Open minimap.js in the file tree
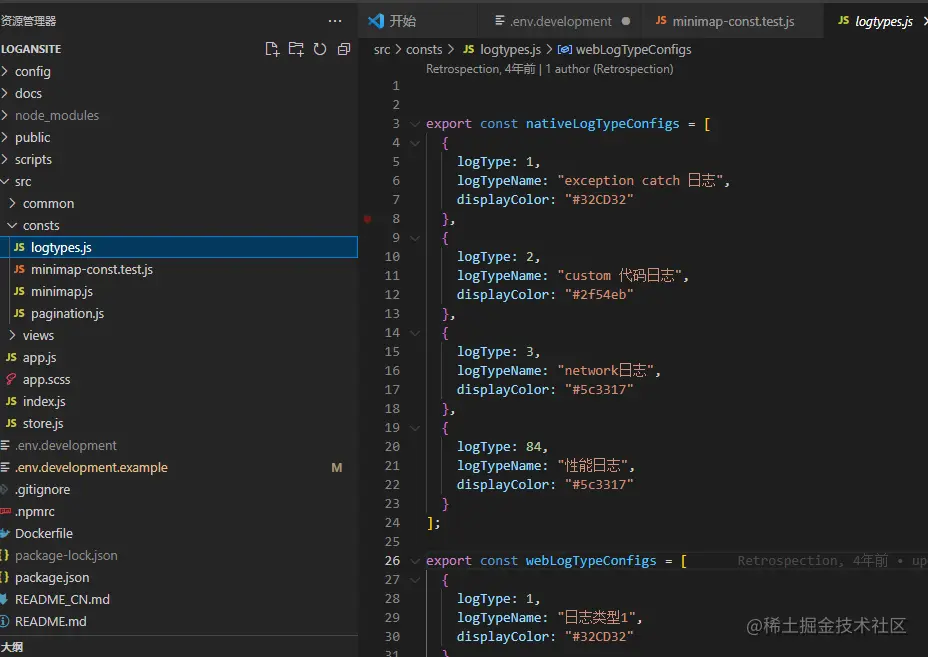Viewport: 928px width, 657px height. click(179, 291)
